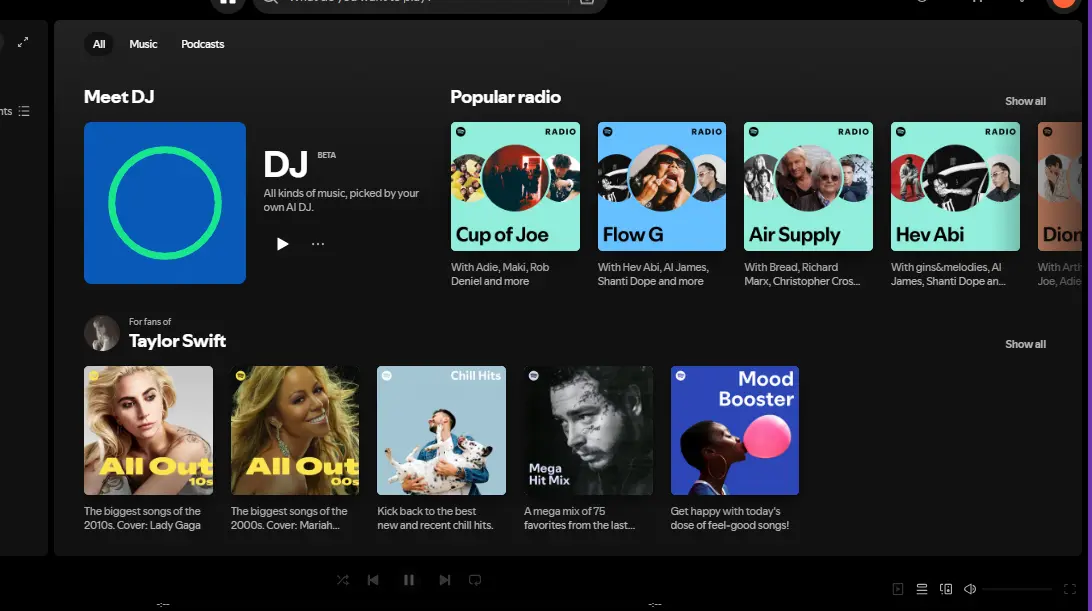Play the AI DJ
The width and height of the screenshot is (1092, 611).
click(x=282, y=244)
